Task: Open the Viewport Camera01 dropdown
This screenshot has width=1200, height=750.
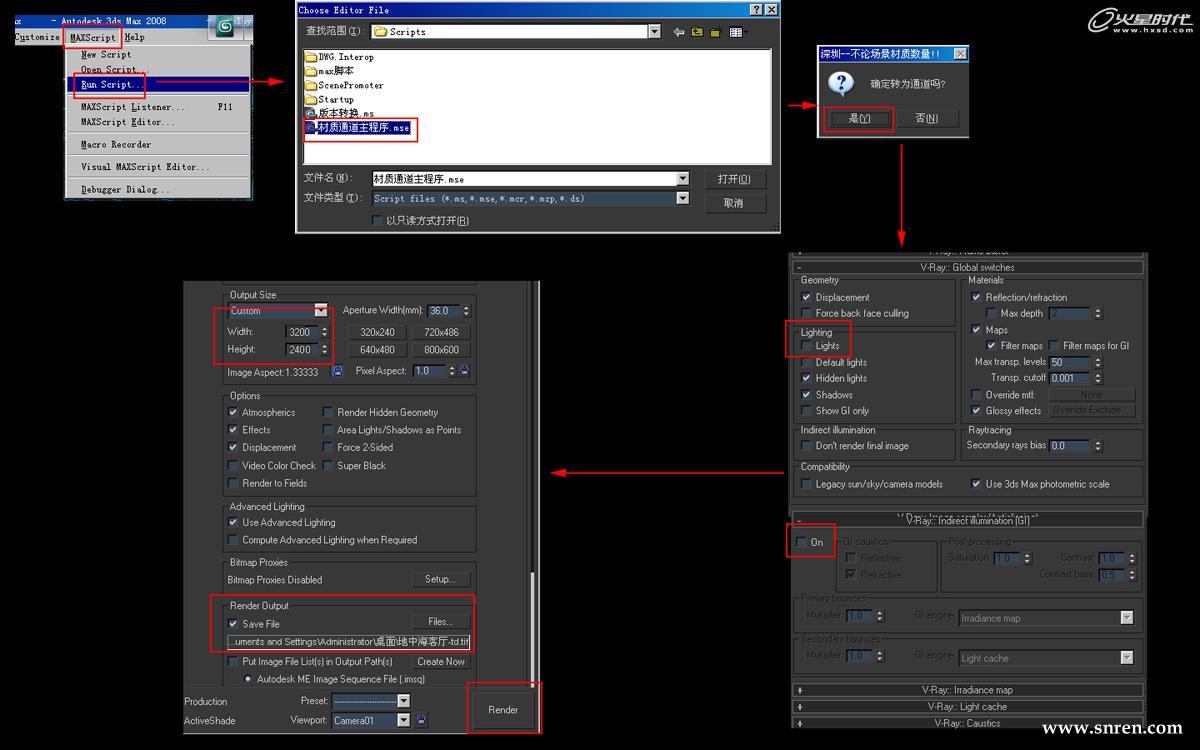Action: click(403, 720)
